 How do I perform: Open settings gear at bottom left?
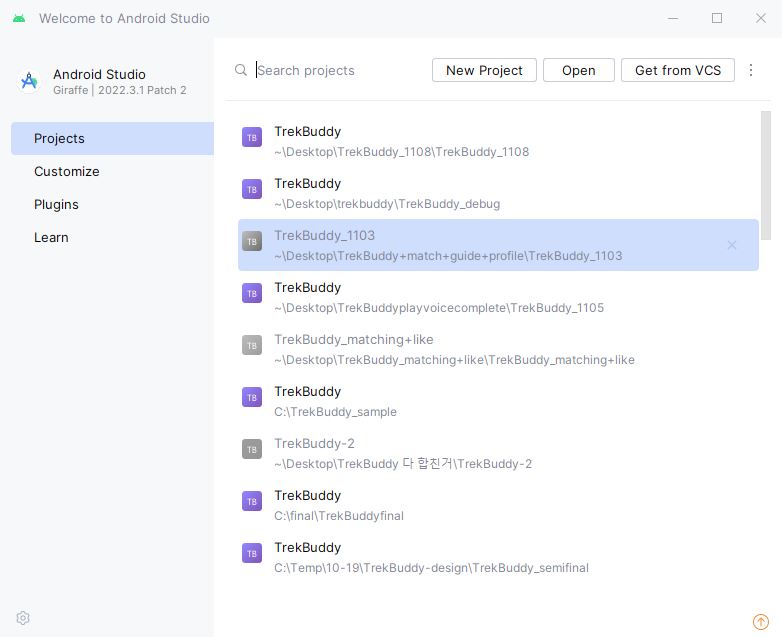[x=23, y=618]
